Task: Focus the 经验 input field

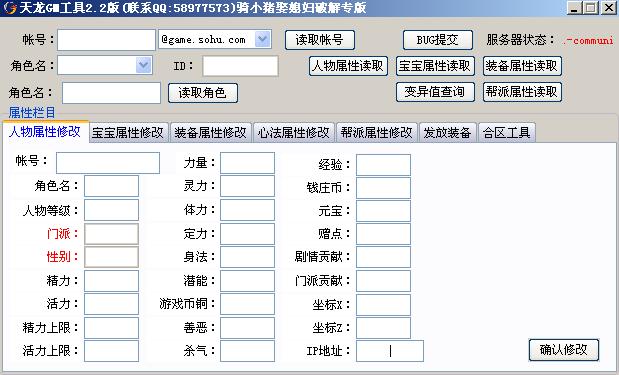Action: 383,165
